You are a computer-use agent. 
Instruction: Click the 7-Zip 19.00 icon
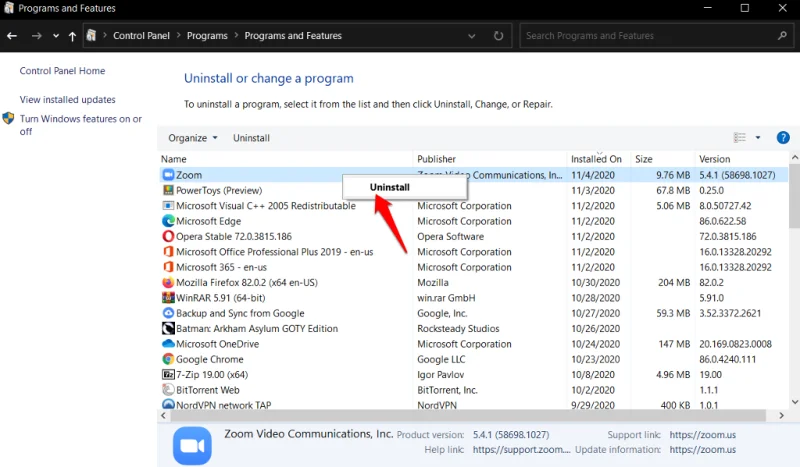[168, 374]
